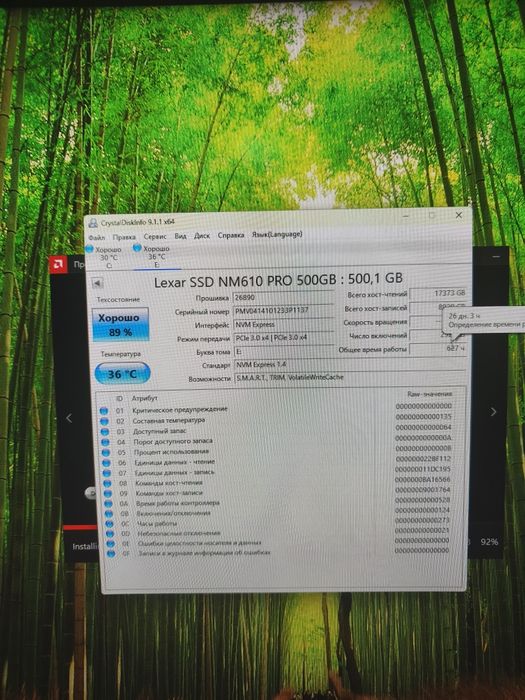Open the Правка menu

(x=124, y=237)
